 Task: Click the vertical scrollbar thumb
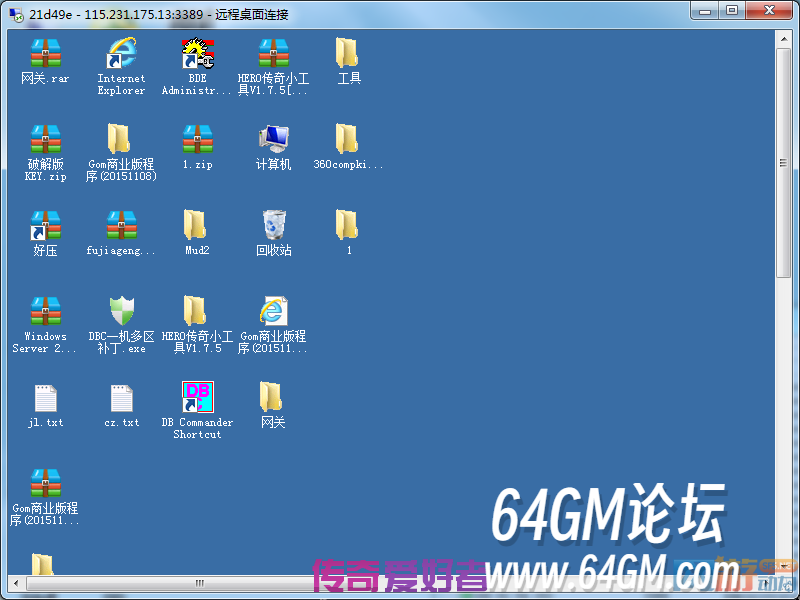[x=783, y=163]
